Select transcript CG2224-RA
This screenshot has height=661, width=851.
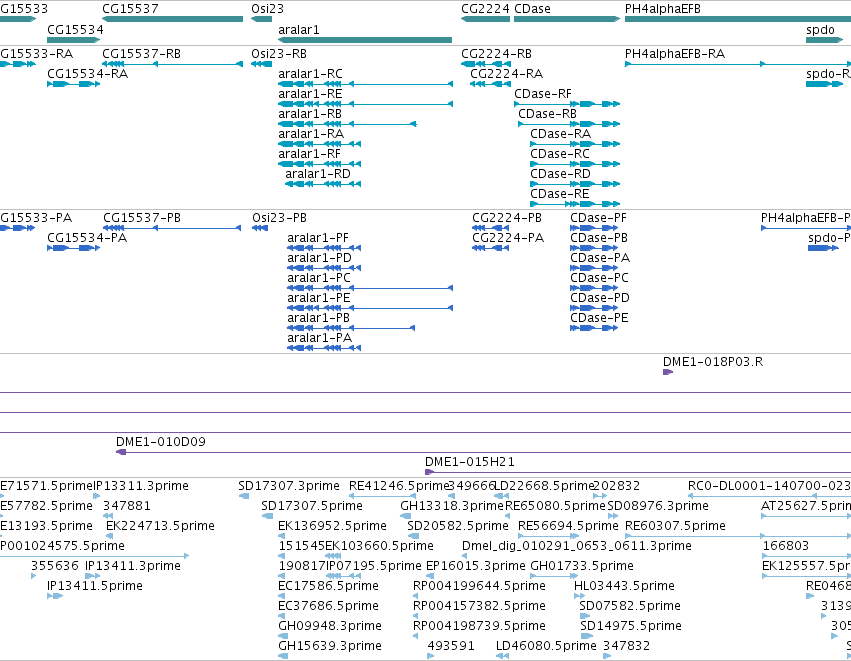(490, 84)
